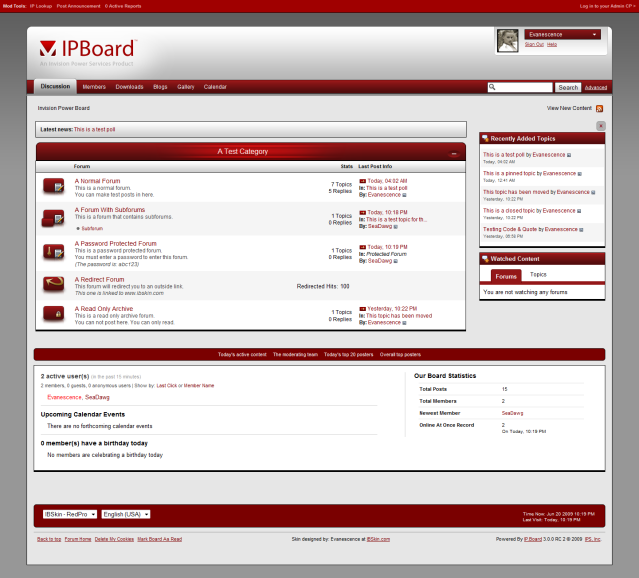Open the Blogs tab
Viewport: 639px width, 578px height.
point(160,87)
